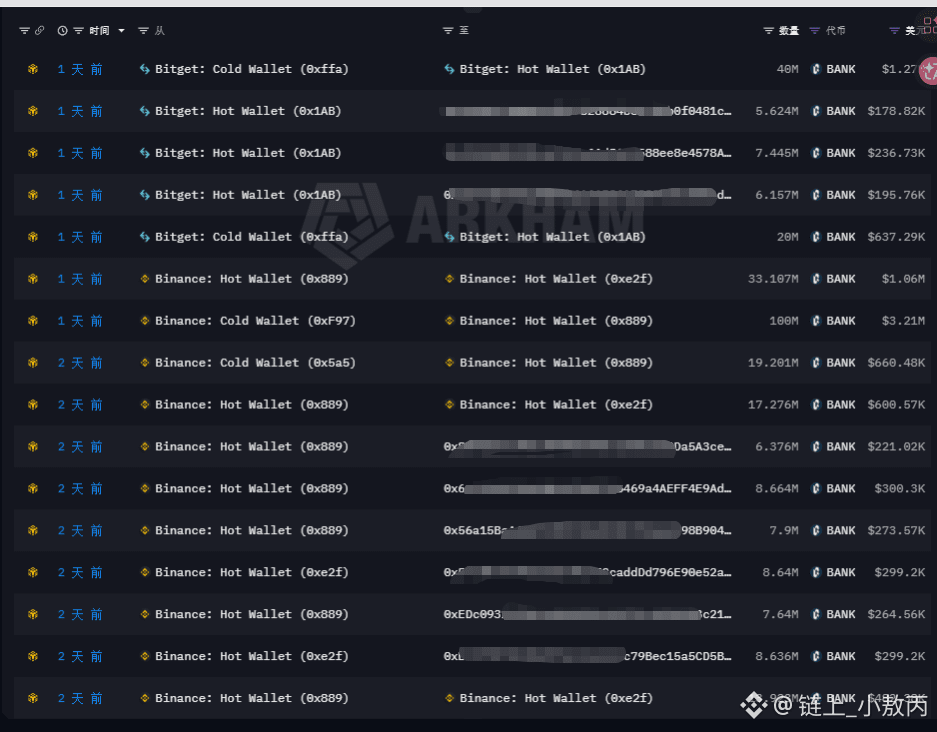Open recipient Bitget: Hot Wallet (0x1AB) in 40M row
Image resolution: width=937 pixels, height=732 pixels.
(553, 69)
